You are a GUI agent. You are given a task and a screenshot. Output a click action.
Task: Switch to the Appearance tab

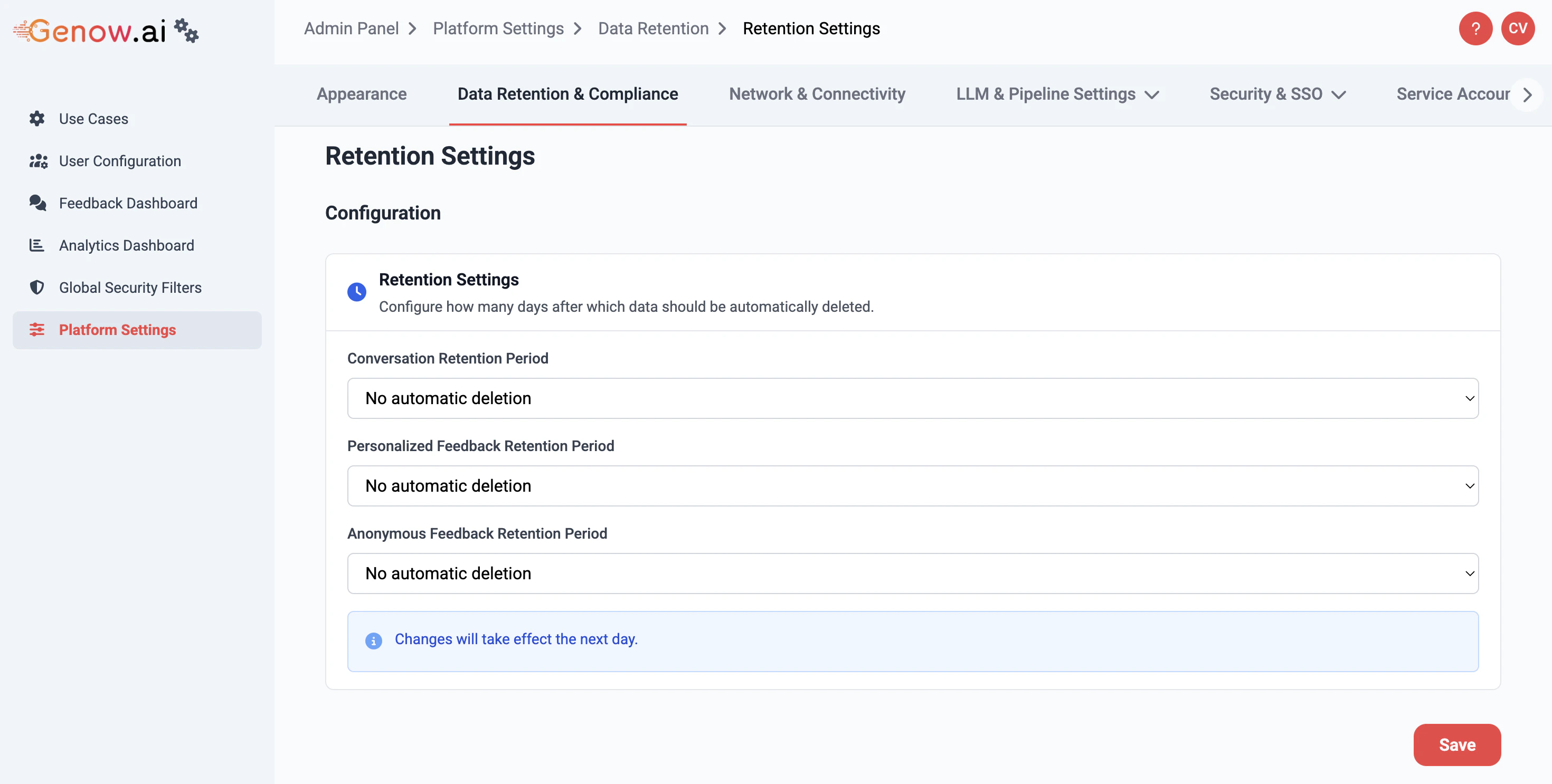(362, 94)
